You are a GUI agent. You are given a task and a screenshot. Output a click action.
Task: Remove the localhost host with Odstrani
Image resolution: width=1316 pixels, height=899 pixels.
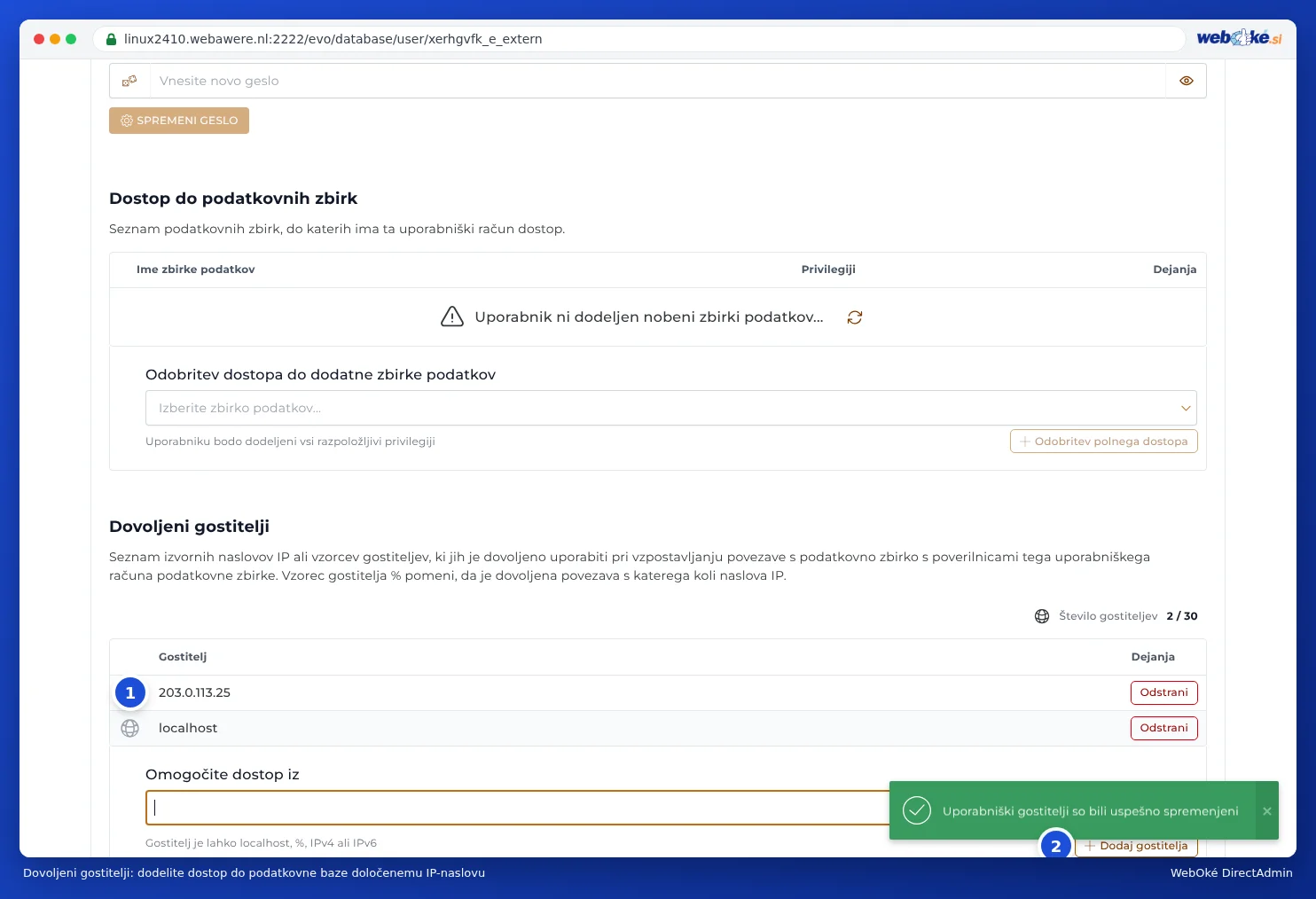click(1163, 728)
